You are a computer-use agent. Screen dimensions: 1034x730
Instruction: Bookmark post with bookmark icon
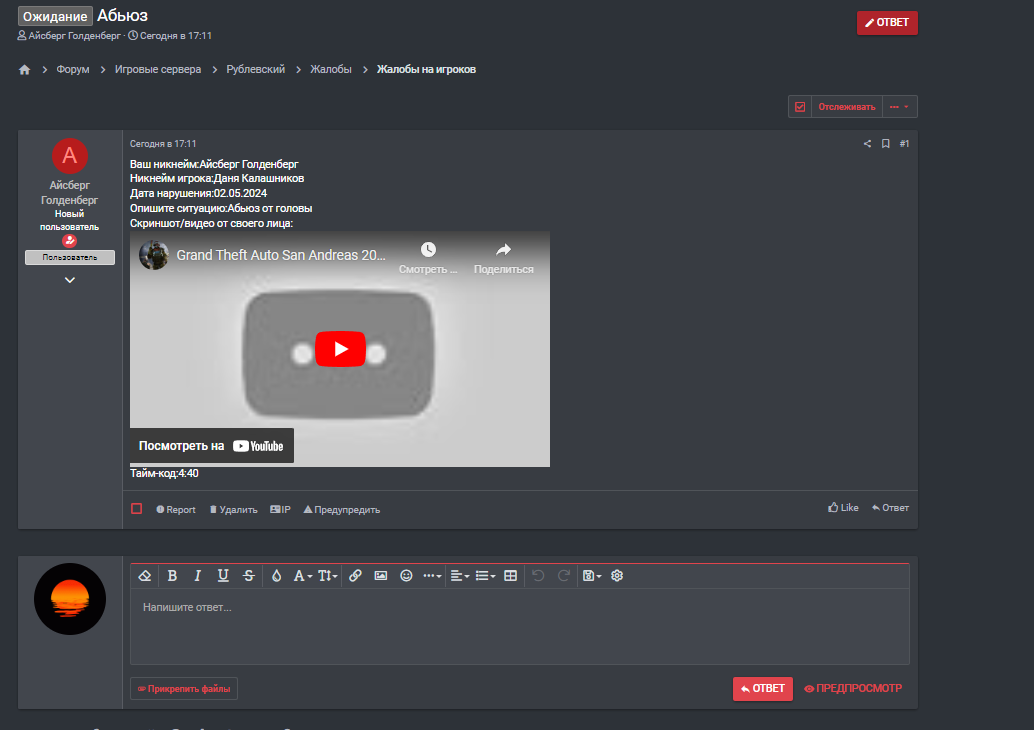[886, 144]
